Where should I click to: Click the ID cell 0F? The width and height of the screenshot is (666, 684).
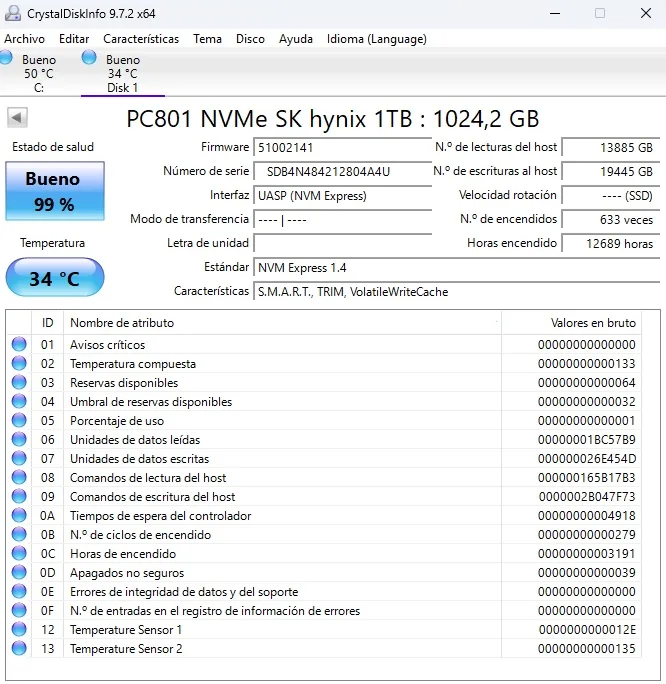click(48, 611)
